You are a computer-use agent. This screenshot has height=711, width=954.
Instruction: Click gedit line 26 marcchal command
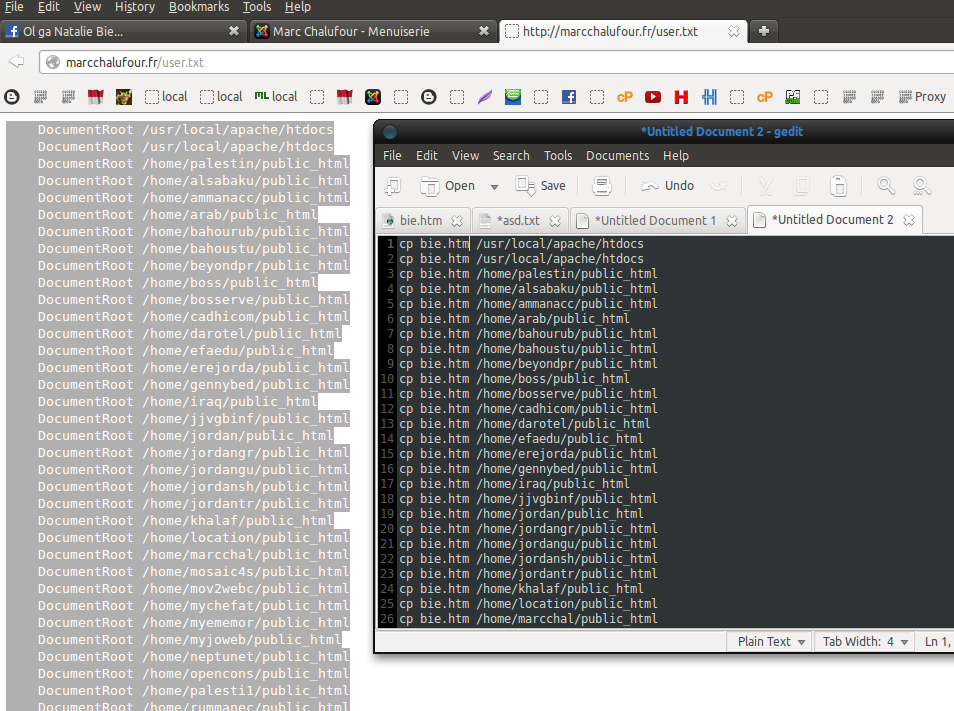pos(528,619)
